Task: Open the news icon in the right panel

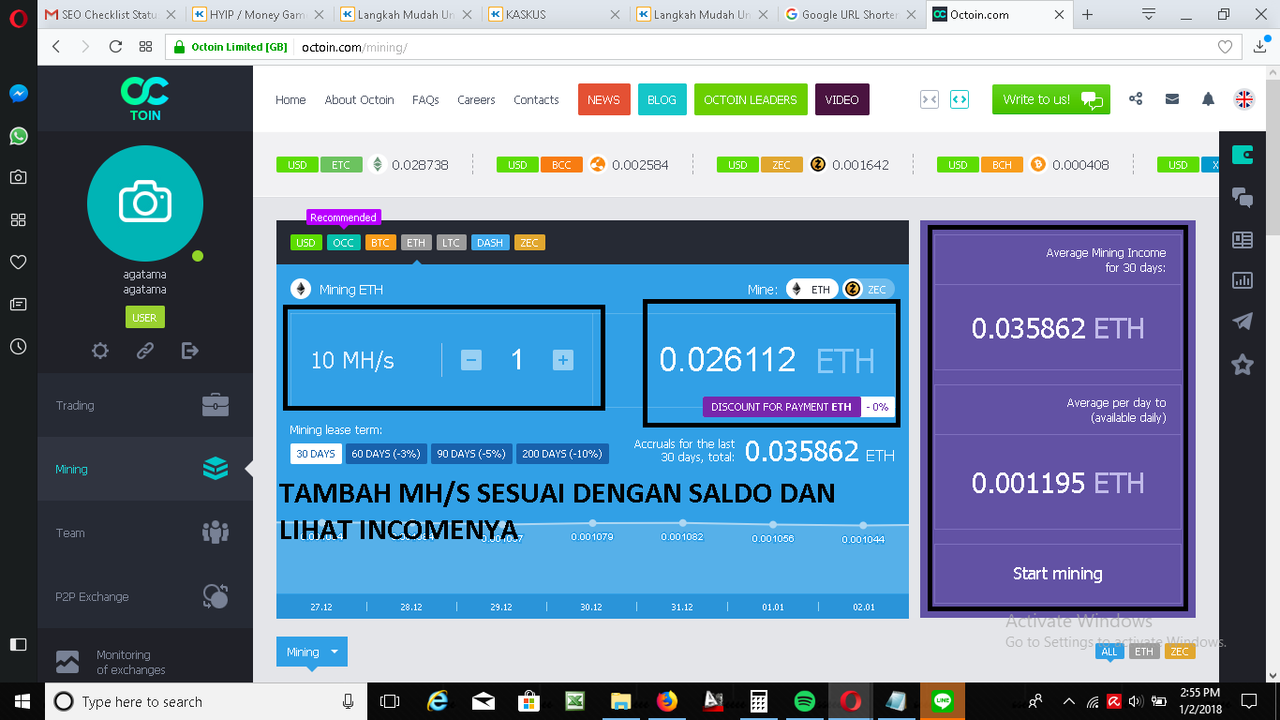Action: pyautogui.click(x=1243, y=239)
